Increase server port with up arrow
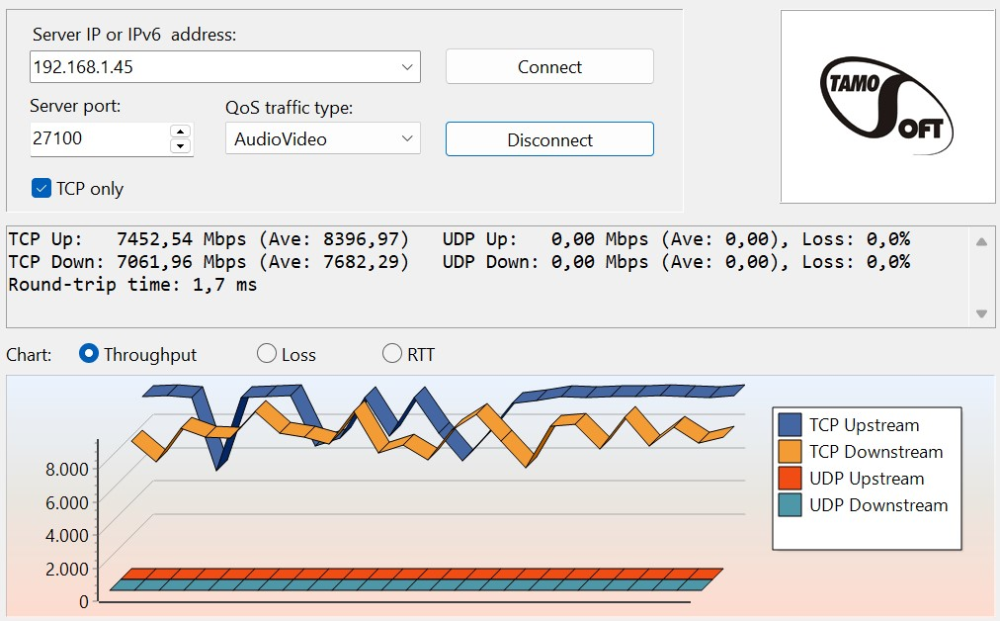 coord(180,131)
